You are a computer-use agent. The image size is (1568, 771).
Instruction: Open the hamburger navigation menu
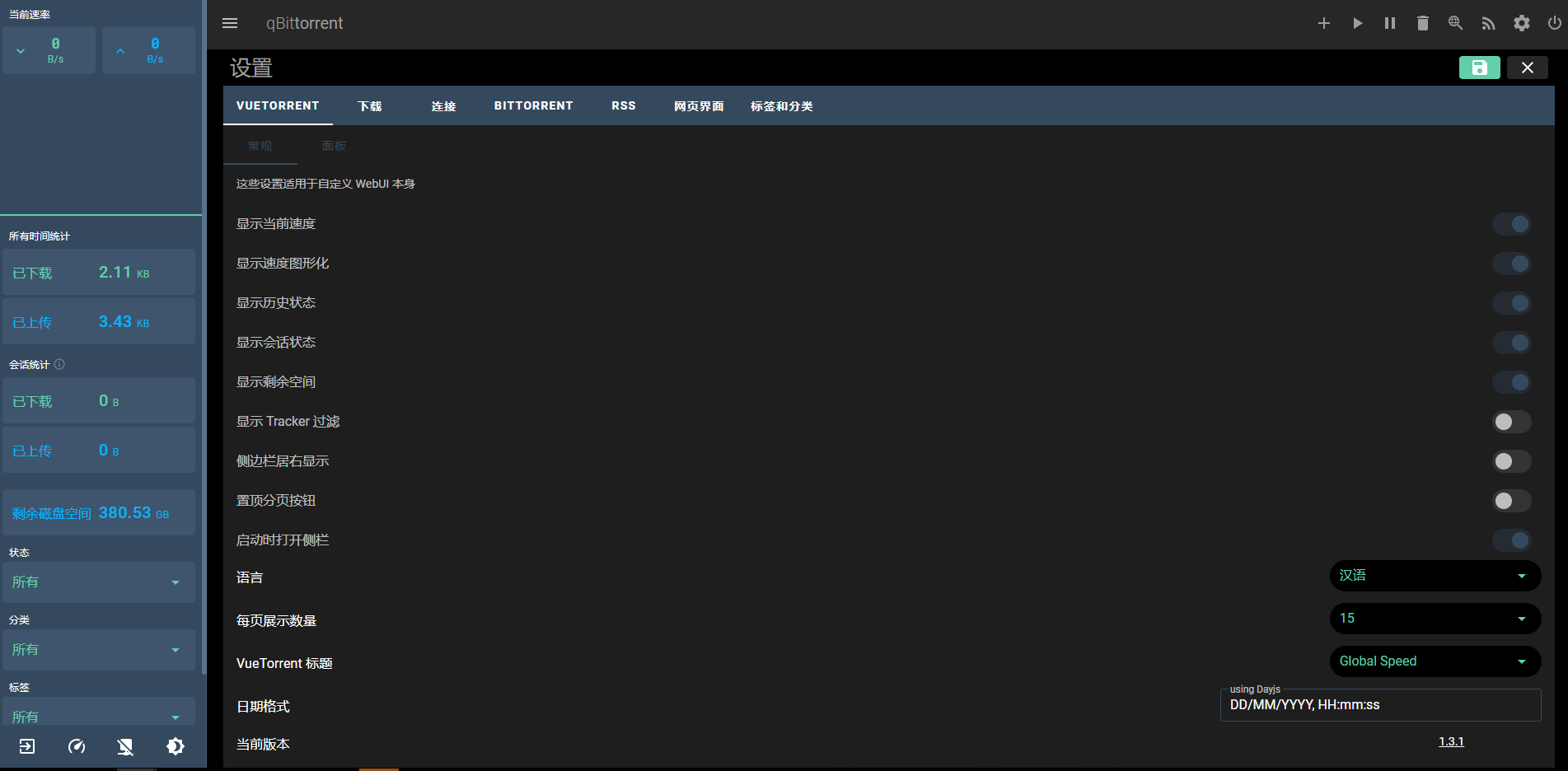point(230,23)
